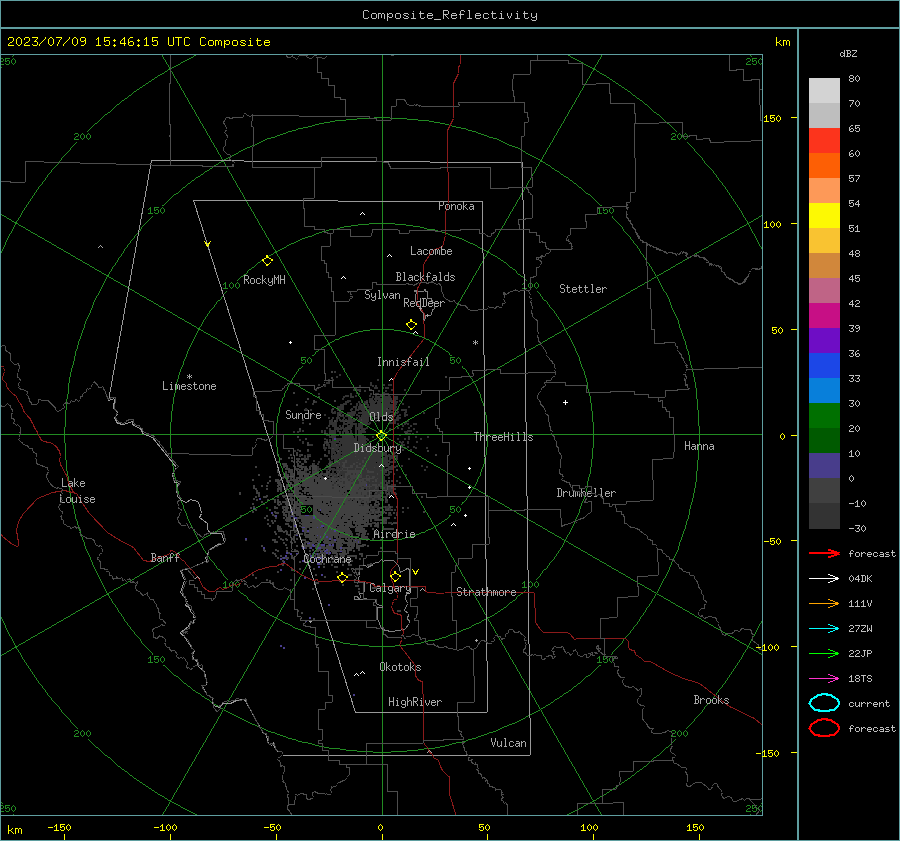Select the Banff label on the map
The width and height of the screenshot is (900, 841).
(165, 558)
